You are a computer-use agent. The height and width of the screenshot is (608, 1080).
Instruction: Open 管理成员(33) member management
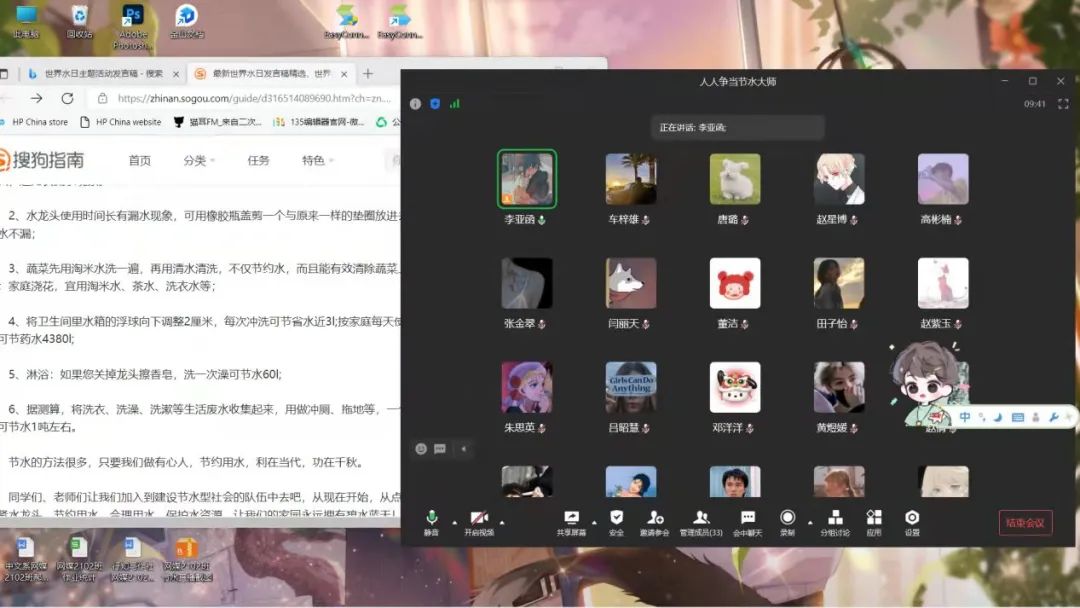click(x=701, y=522)
